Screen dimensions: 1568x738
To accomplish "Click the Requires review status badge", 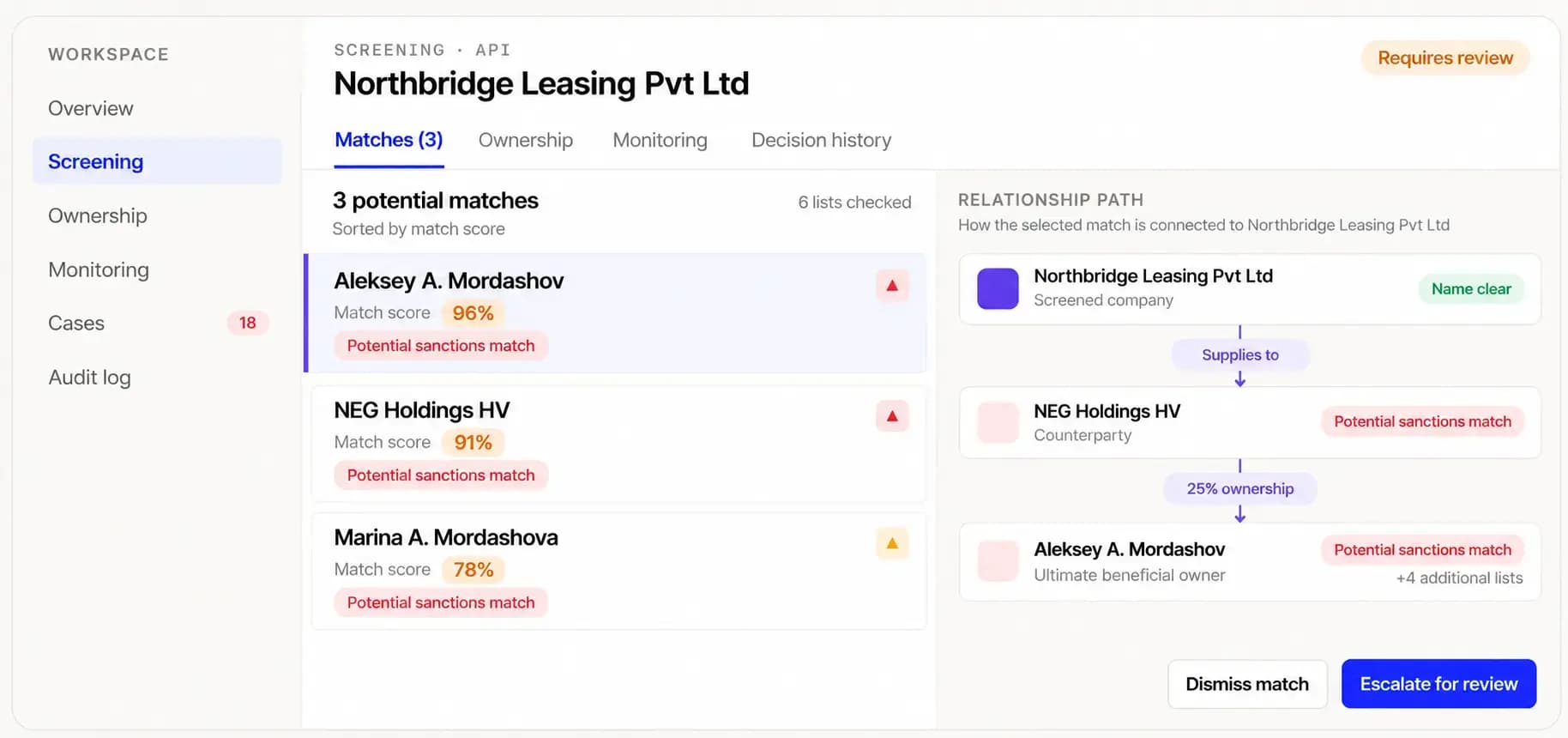I will pos(1445,58).
